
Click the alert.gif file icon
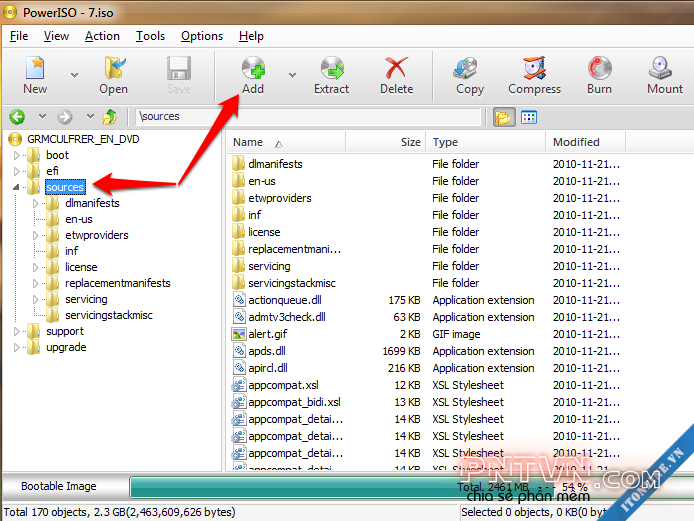239,334
